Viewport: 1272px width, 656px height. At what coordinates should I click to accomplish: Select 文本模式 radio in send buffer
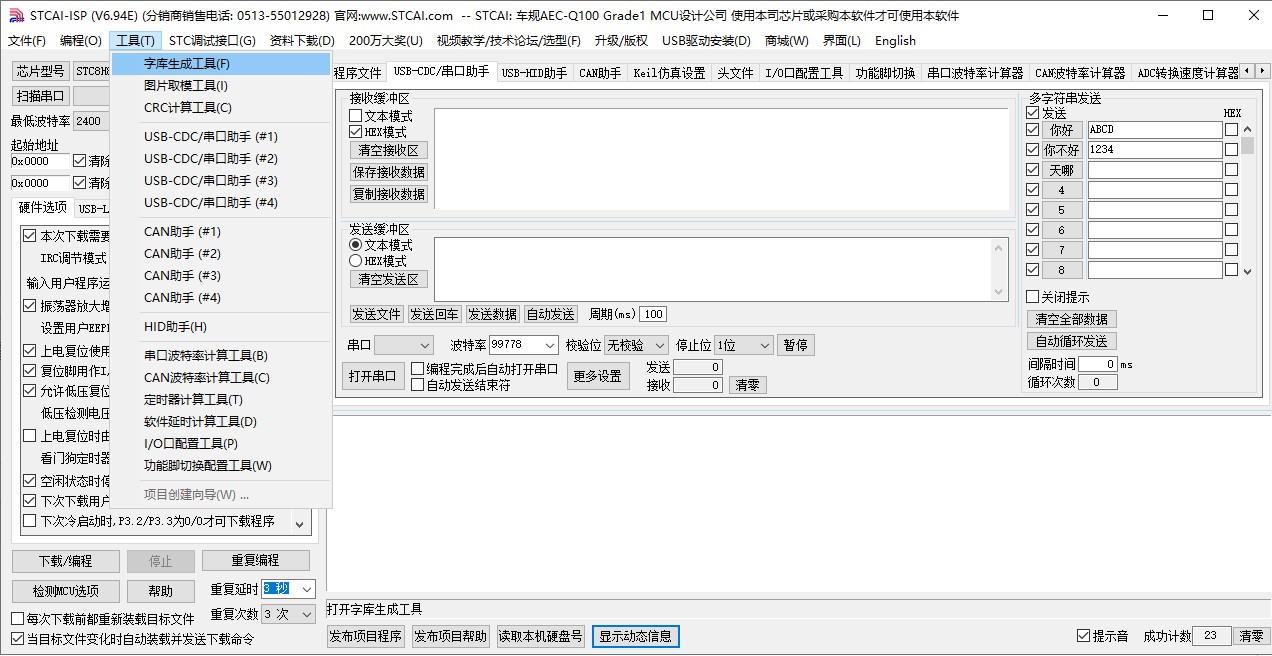356,245
